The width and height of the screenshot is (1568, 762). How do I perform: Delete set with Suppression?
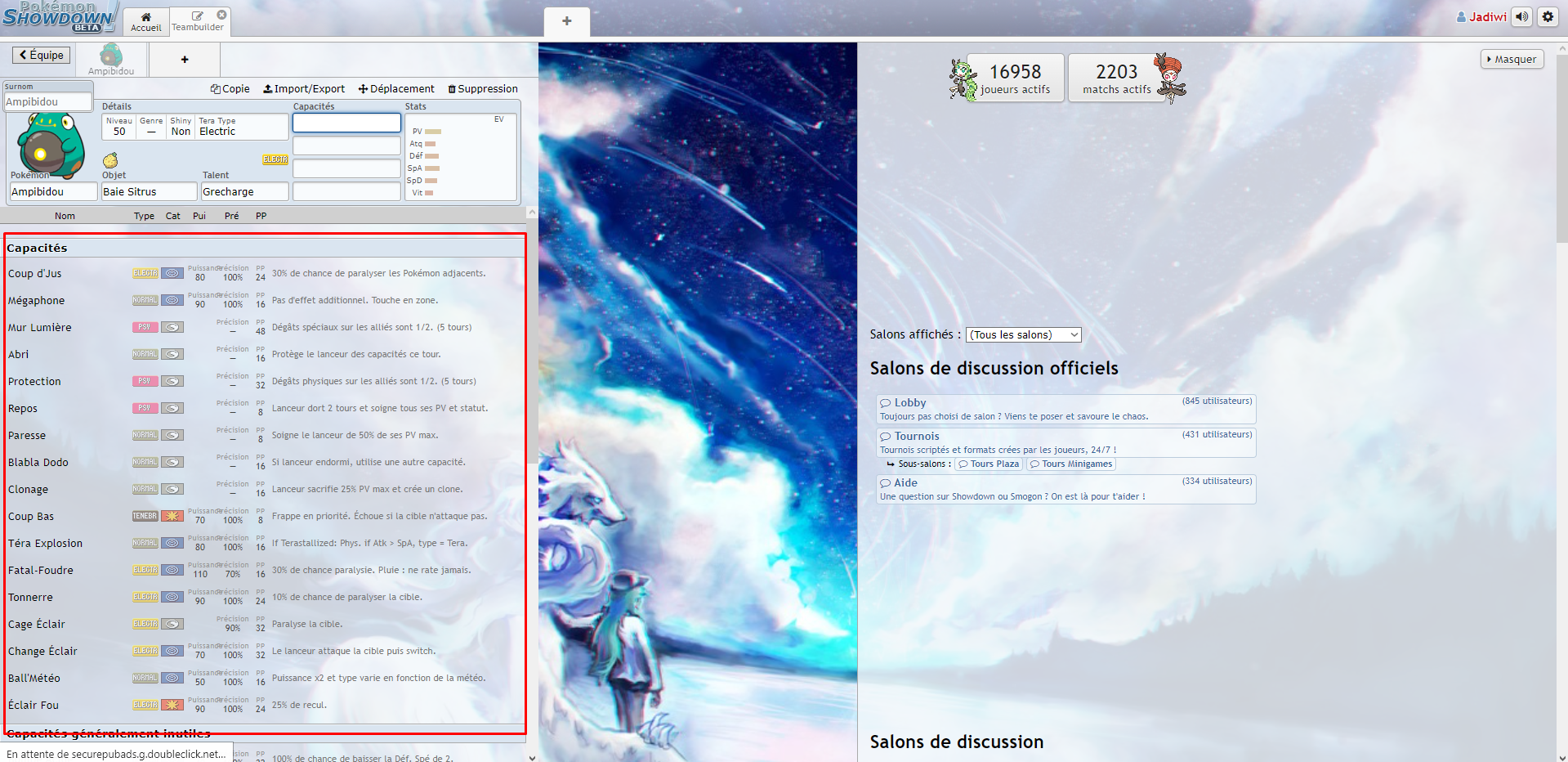point(483,89)
